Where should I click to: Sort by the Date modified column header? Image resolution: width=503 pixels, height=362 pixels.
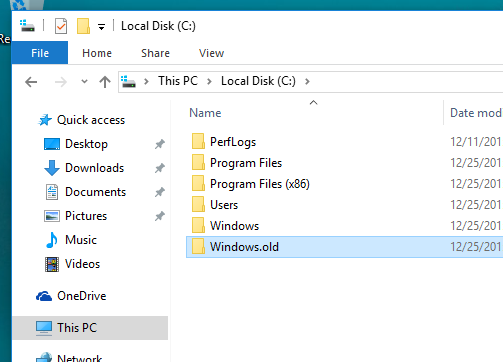475,113
